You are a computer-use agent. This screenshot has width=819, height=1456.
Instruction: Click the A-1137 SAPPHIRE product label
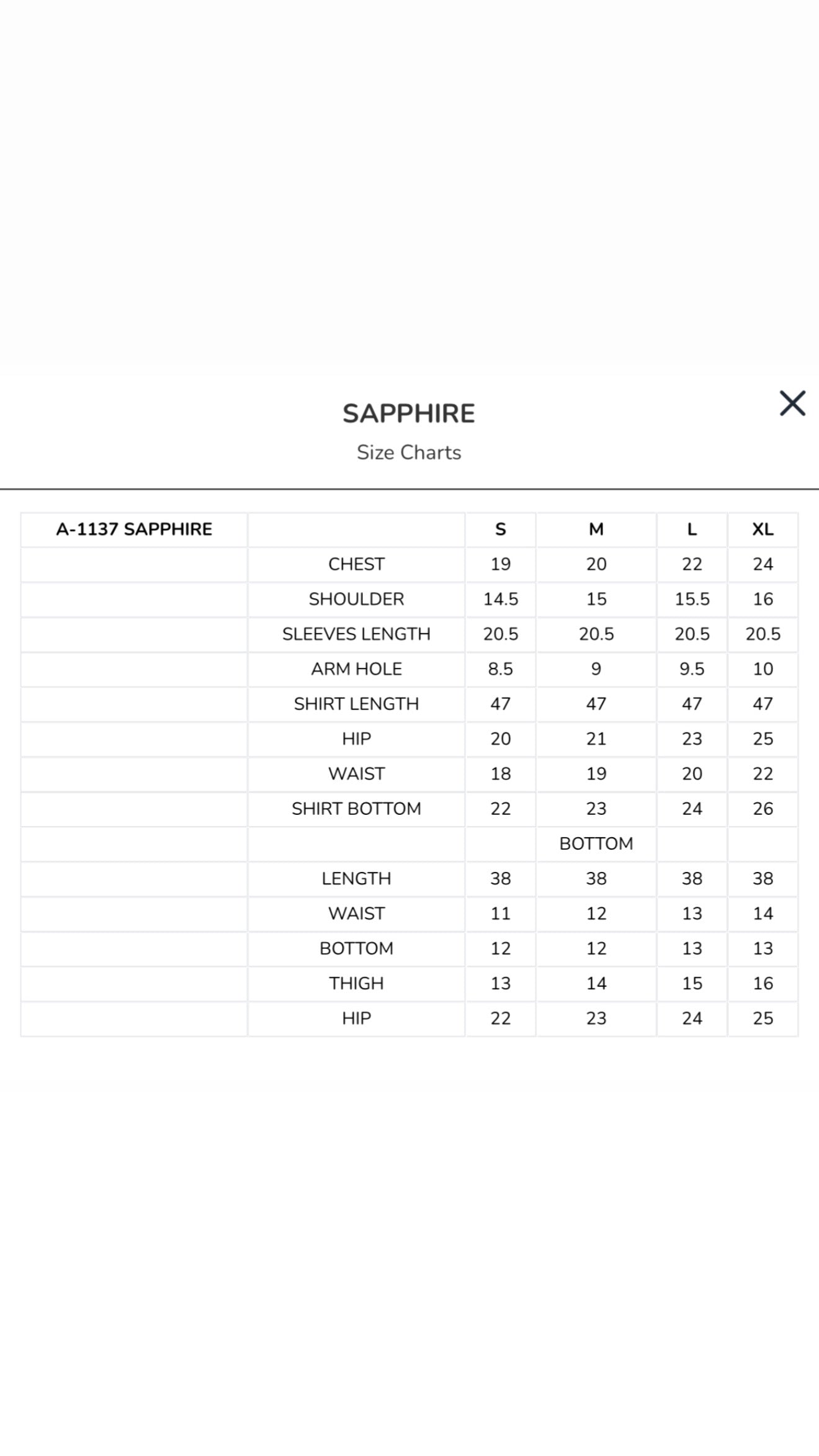tap(134, 529)
